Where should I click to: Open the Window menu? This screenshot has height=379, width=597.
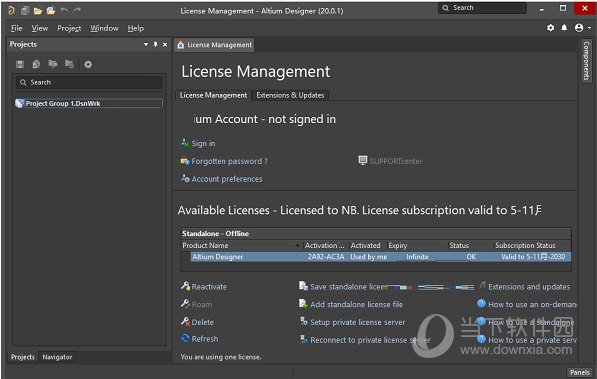click(x=104, y=28)
